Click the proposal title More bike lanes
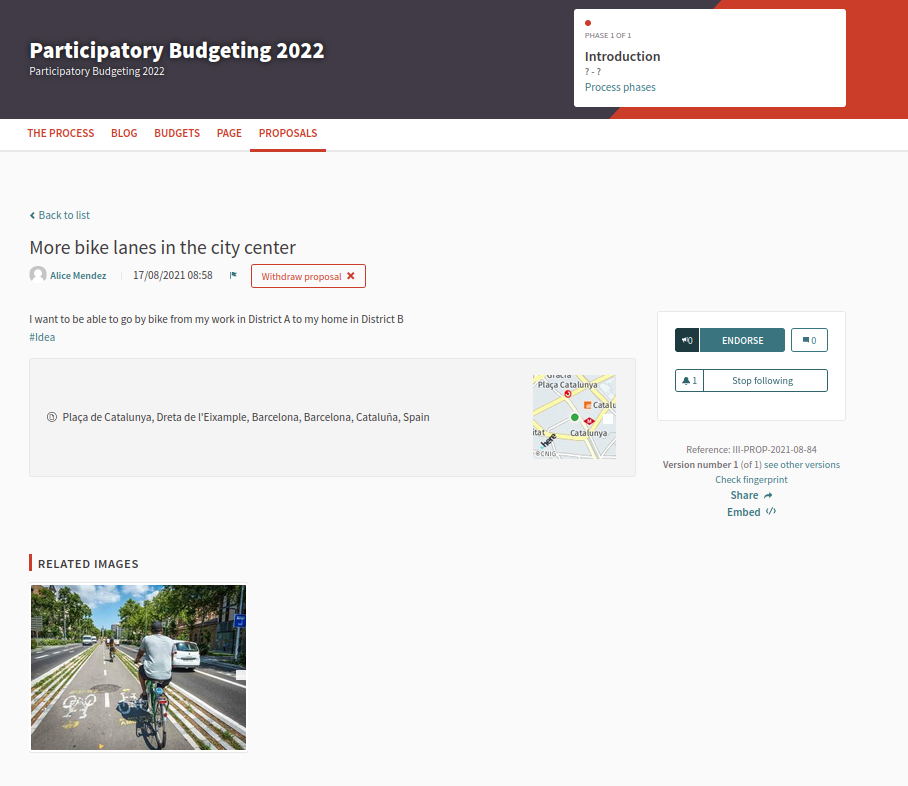 [163, 247]
